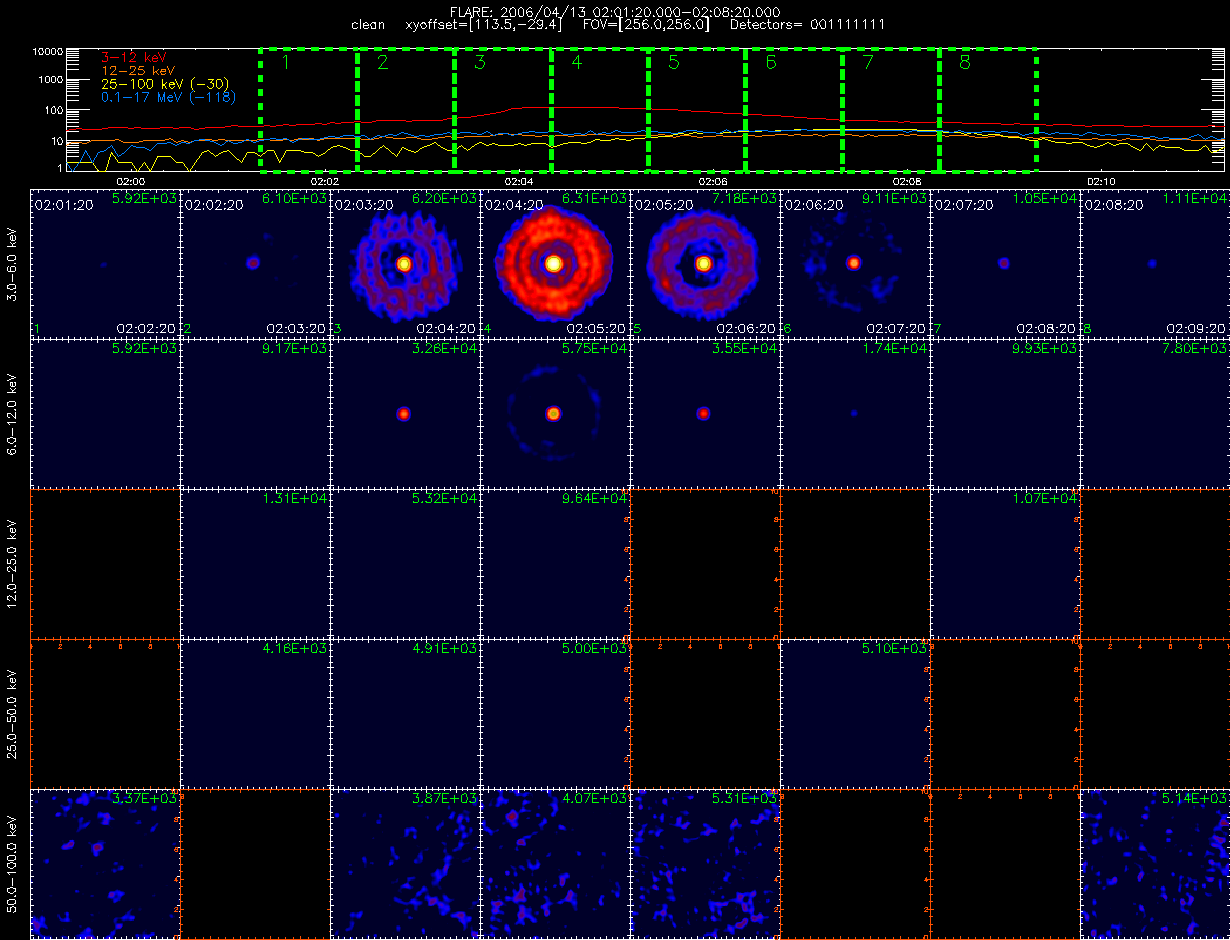
Task: Select interval 4 marker in the light curve
Action: (x=576, y=63)
